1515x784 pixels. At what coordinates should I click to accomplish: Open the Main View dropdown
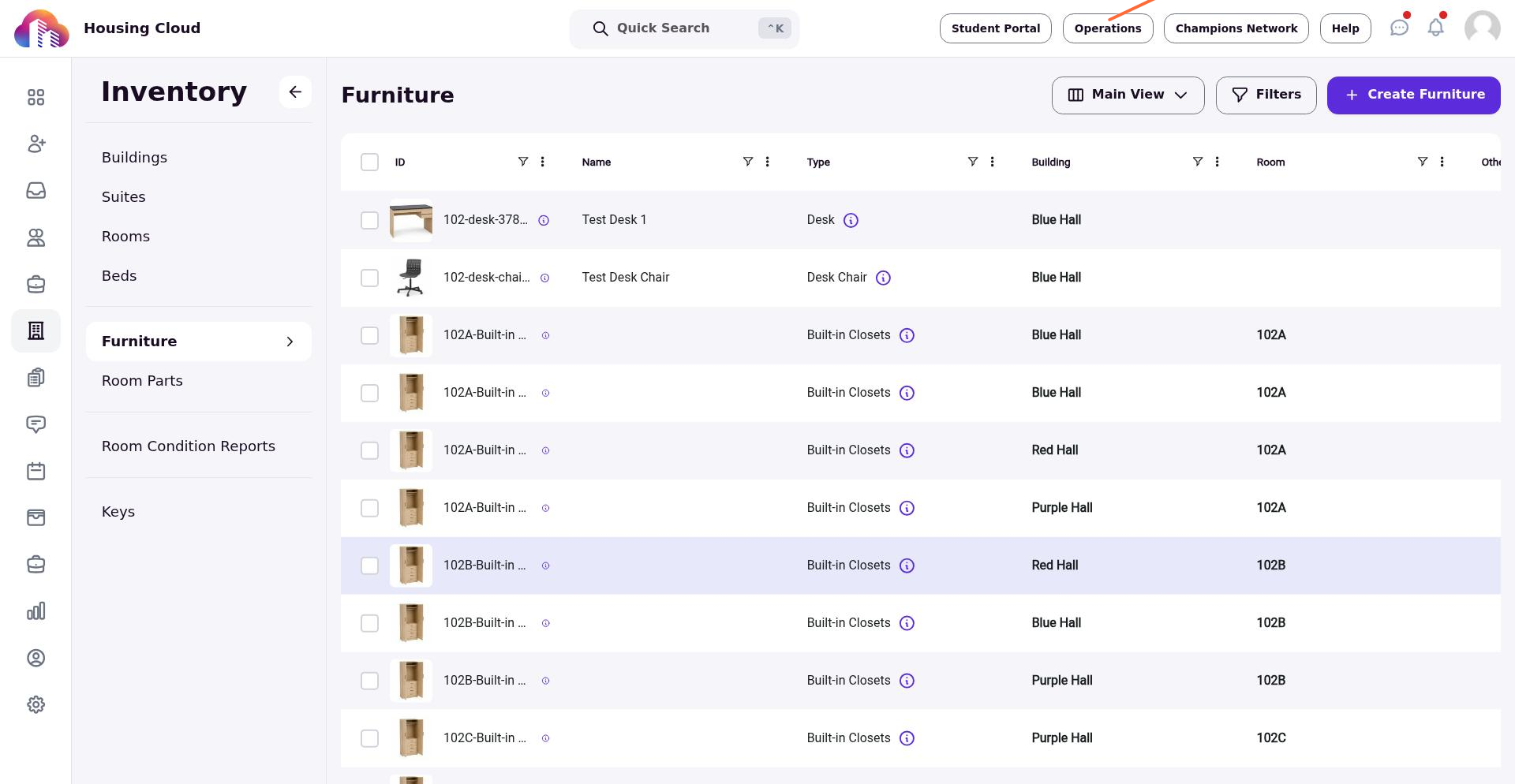(1128, 95)
